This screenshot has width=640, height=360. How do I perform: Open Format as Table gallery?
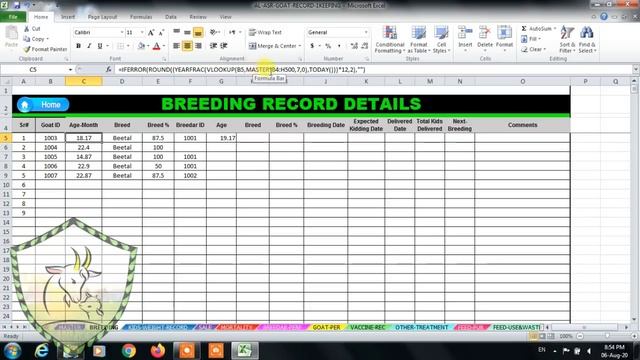(418, 39)
